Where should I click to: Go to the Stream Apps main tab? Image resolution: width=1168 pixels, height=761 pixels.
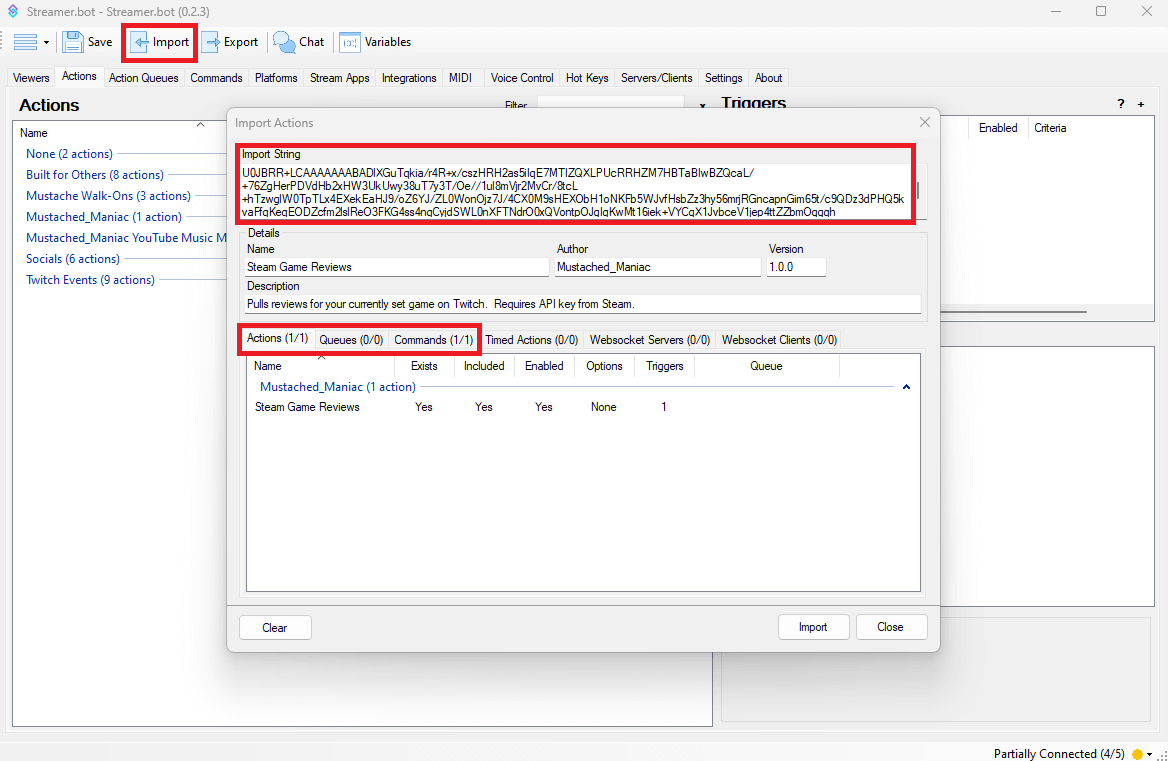pos(339,78)
